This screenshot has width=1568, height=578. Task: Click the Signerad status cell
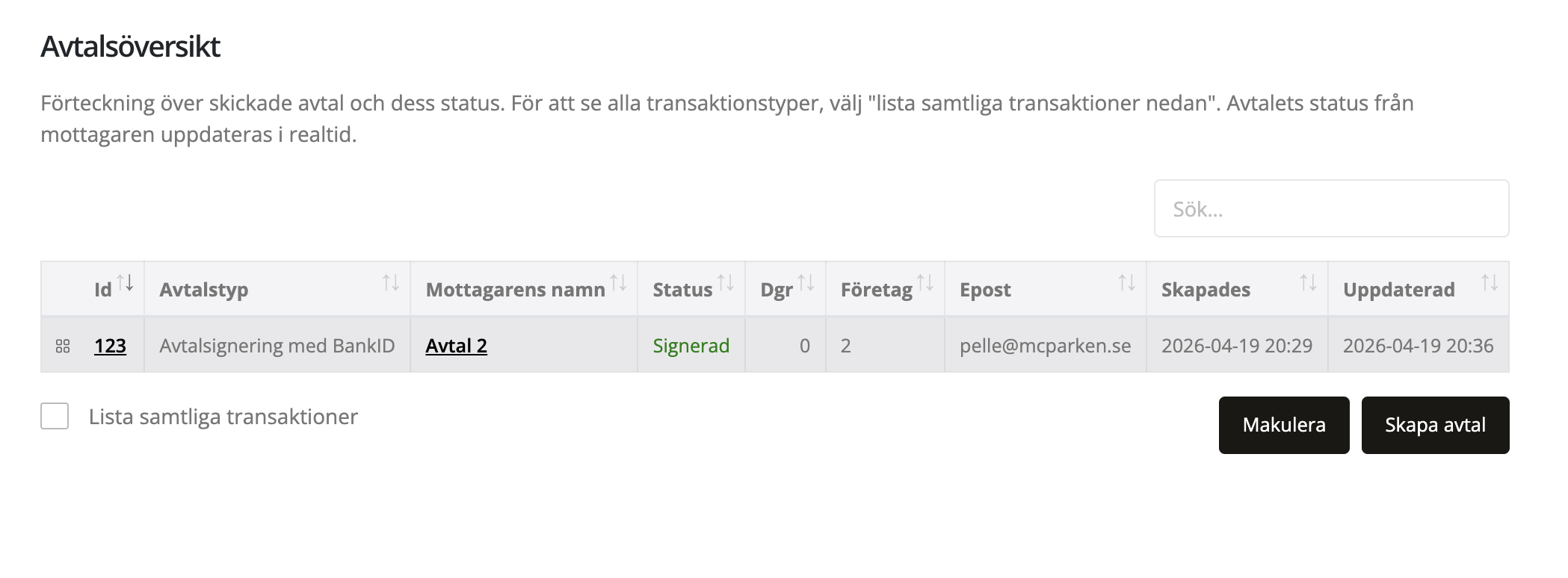[x=691, y=346]
